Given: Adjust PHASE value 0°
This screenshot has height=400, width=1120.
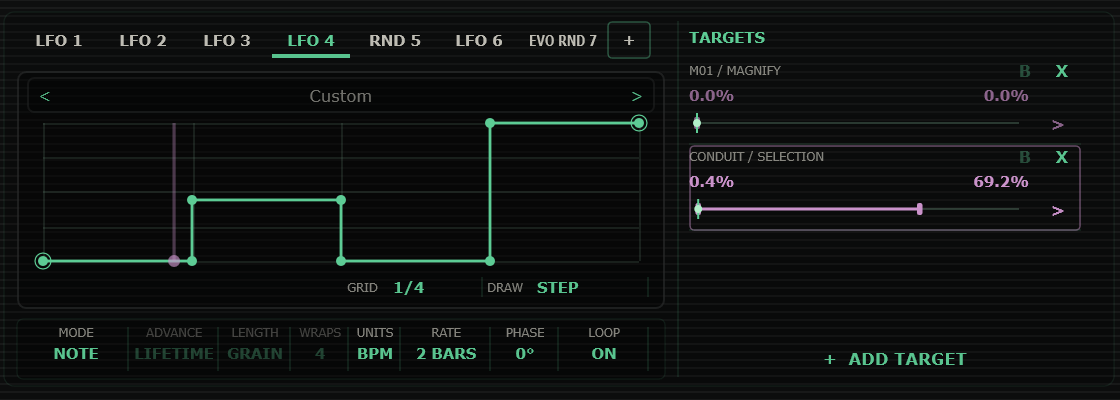Looking at the screenshot, I should pos(525,354).
